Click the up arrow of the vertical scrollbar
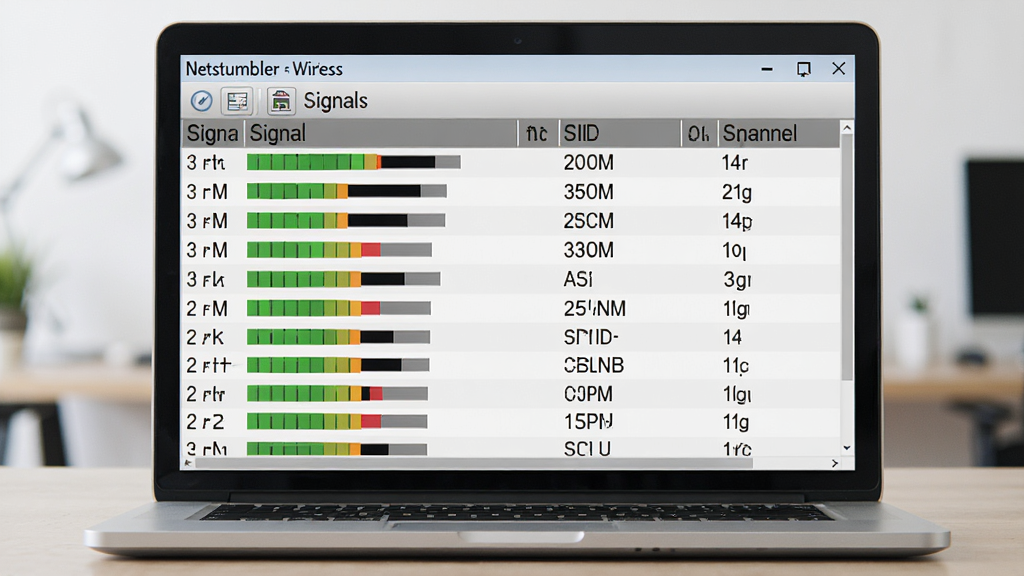Viewport: 1024px width, 576px height. click(x=847, y=128)
